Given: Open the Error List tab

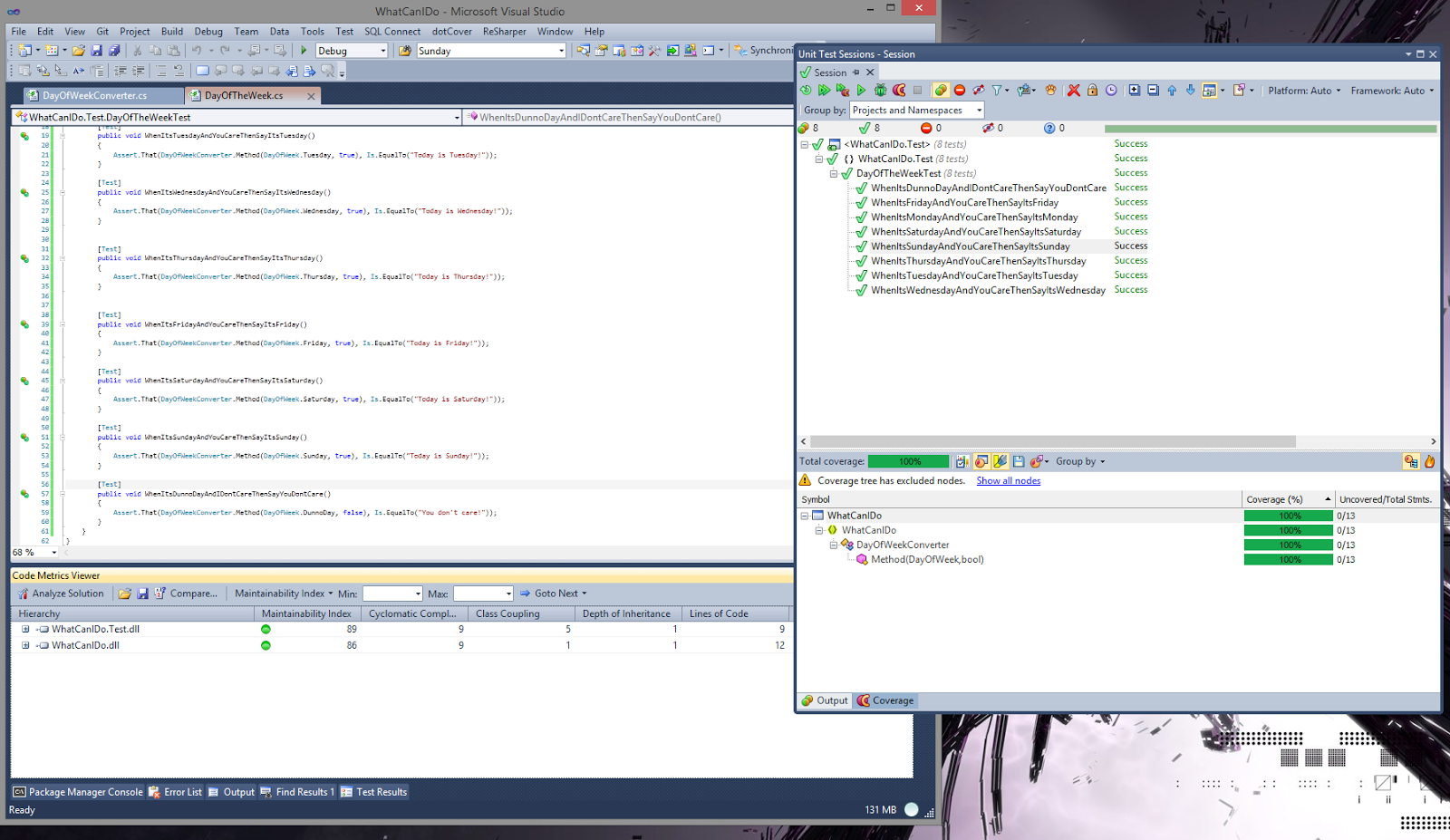Looking at the screenshot, I should pyautogui.click(x=176, y=792).
